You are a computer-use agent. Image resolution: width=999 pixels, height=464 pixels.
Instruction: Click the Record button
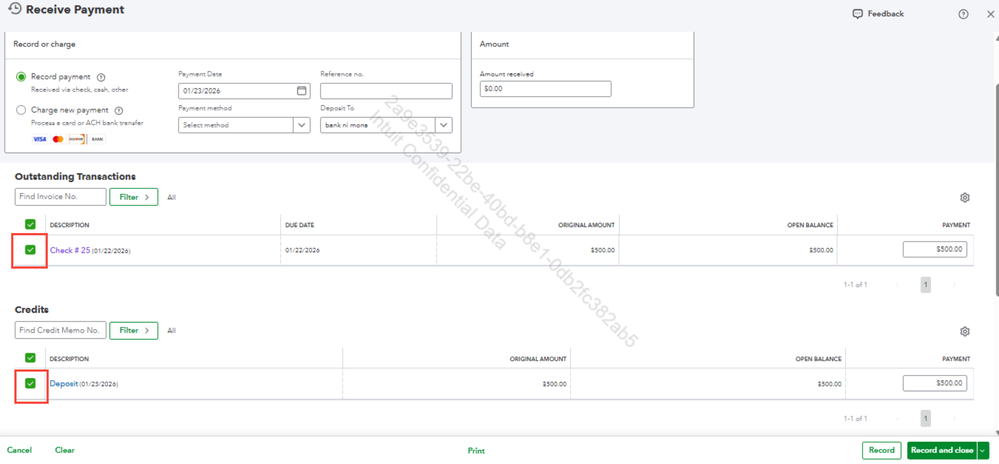(882, 451)
